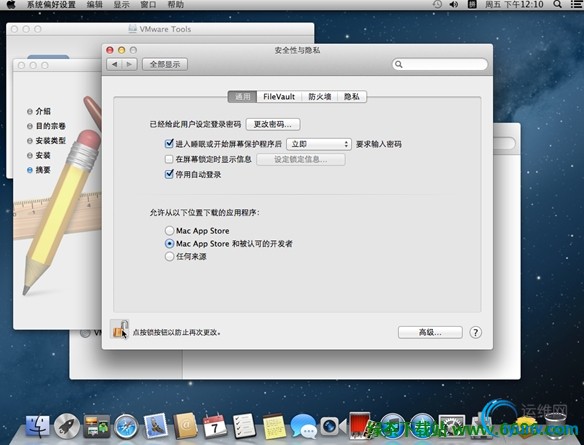
Task: Click the VMware Tools window title bar
Action: [160, 29]
